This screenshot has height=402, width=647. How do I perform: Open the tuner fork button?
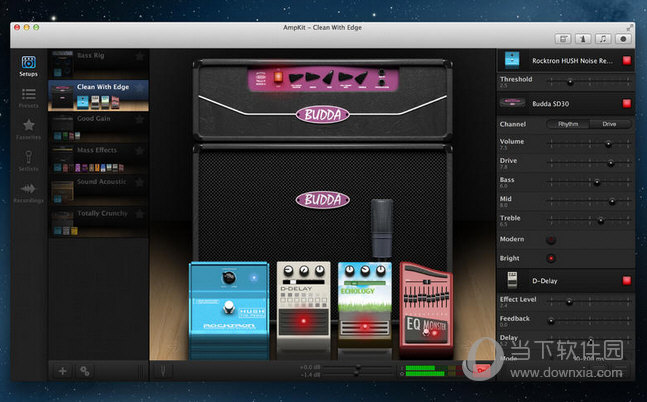163,371
